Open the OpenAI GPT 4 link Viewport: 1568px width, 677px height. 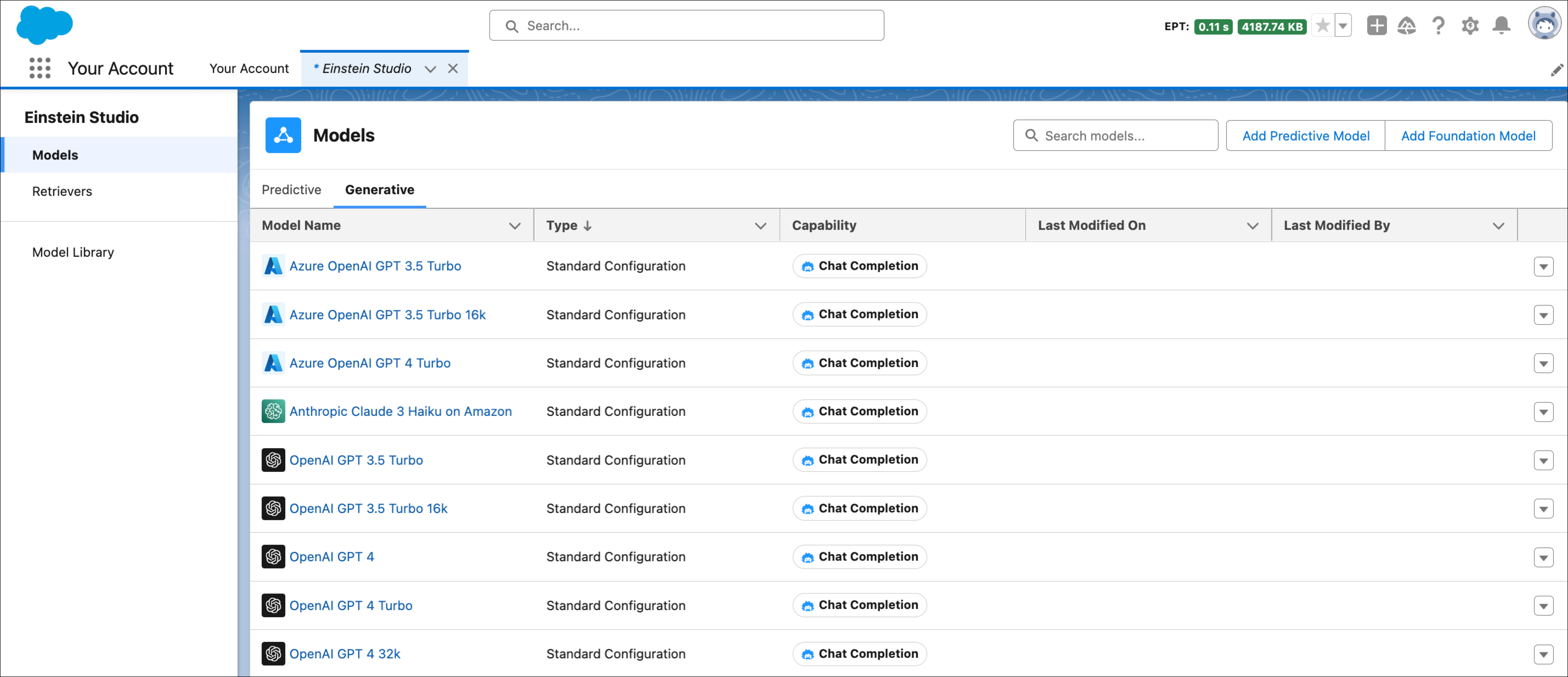click(332, 557)
